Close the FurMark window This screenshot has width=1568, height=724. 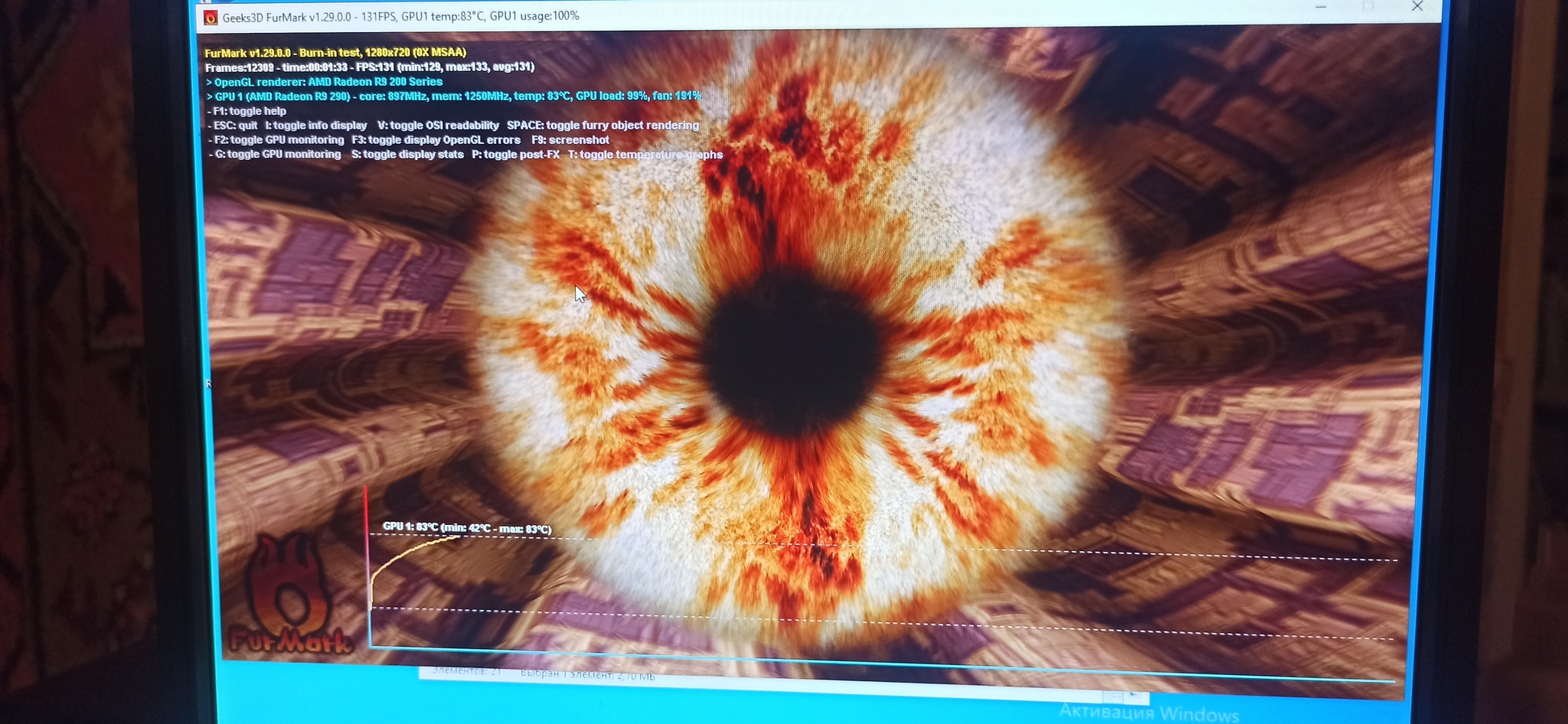(x=1417, y=6)
